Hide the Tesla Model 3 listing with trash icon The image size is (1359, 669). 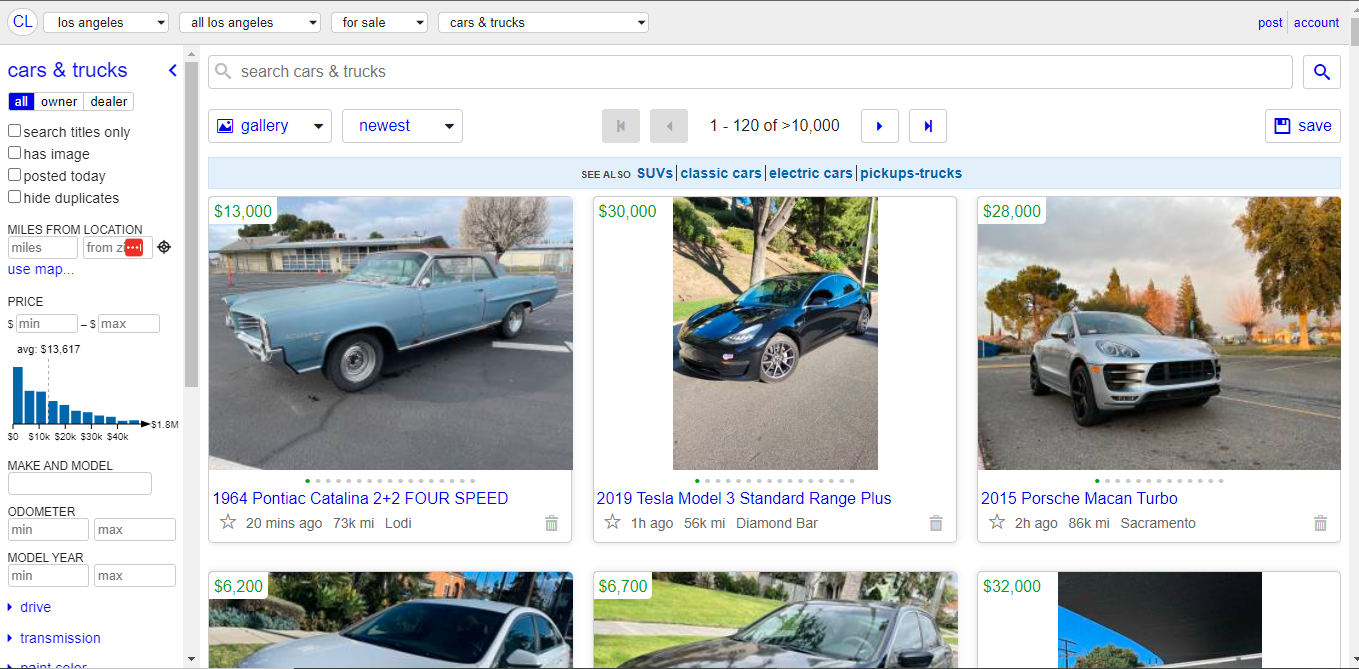pos(936,523)
